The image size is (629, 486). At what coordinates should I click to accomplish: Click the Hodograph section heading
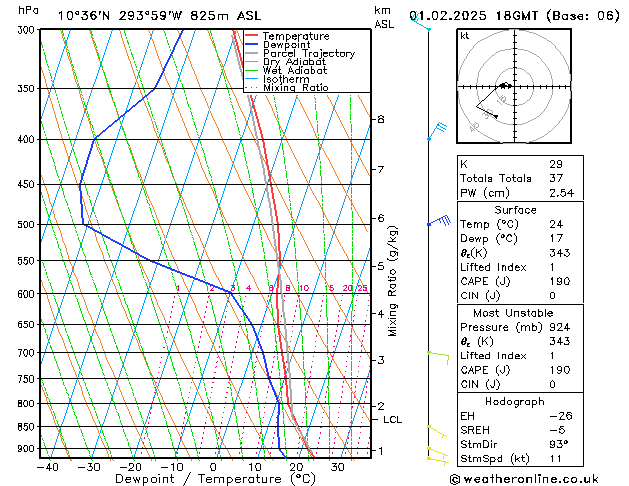(x=515, y=401)
